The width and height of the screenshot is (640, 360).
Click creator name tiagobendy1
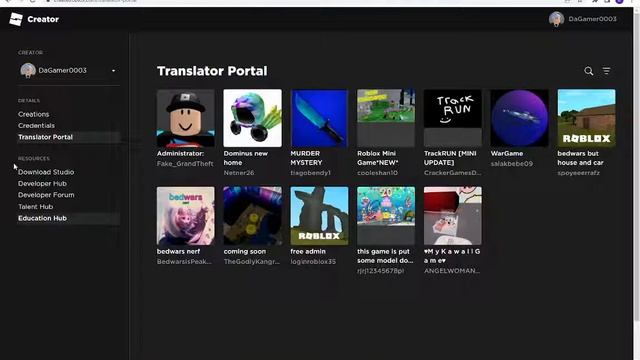point(310,173)
